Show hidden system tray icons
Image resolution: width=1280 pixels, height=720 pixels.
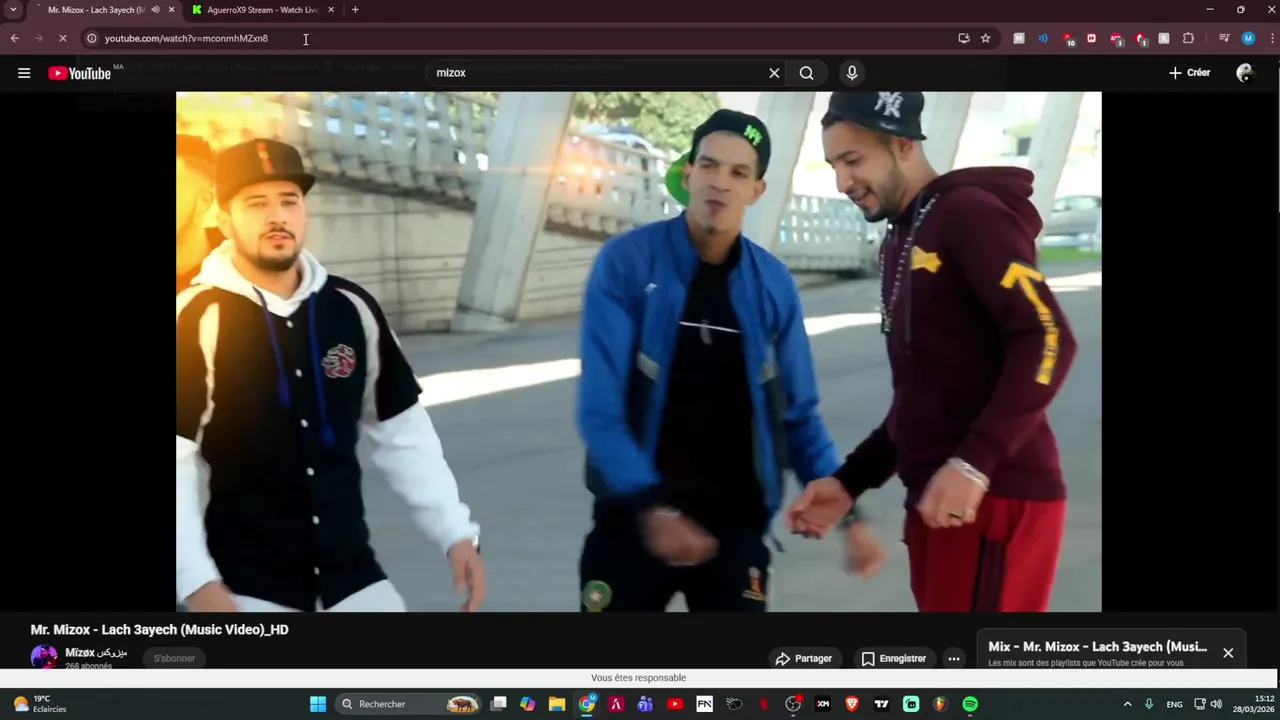[x=1127, y=704]
